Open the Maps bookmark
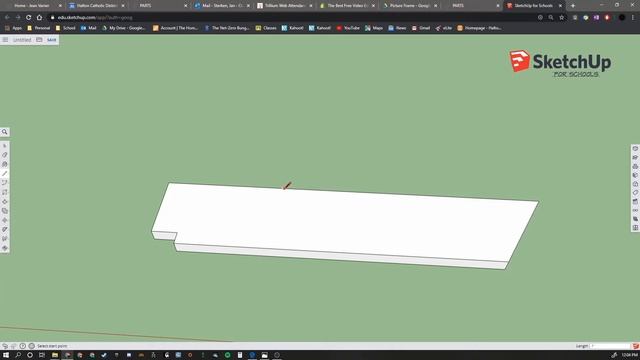 374,28
